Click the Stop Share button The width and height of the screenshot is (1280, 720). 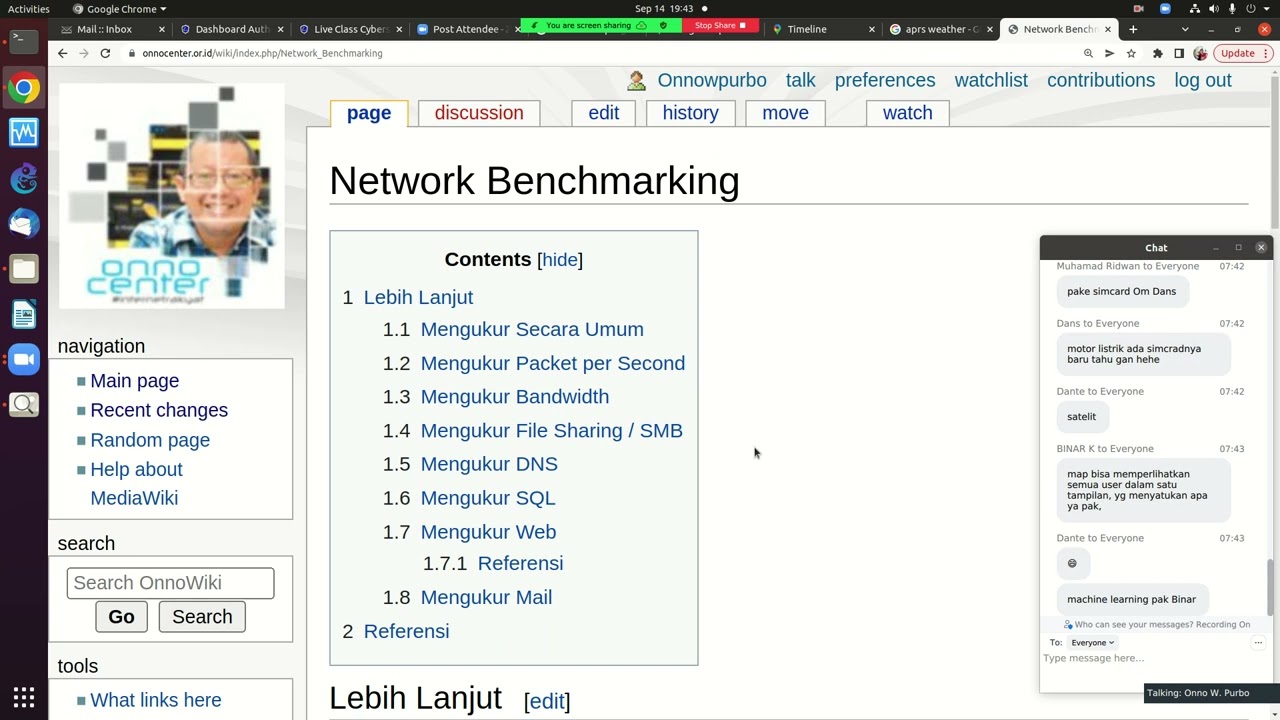point(720,25)
